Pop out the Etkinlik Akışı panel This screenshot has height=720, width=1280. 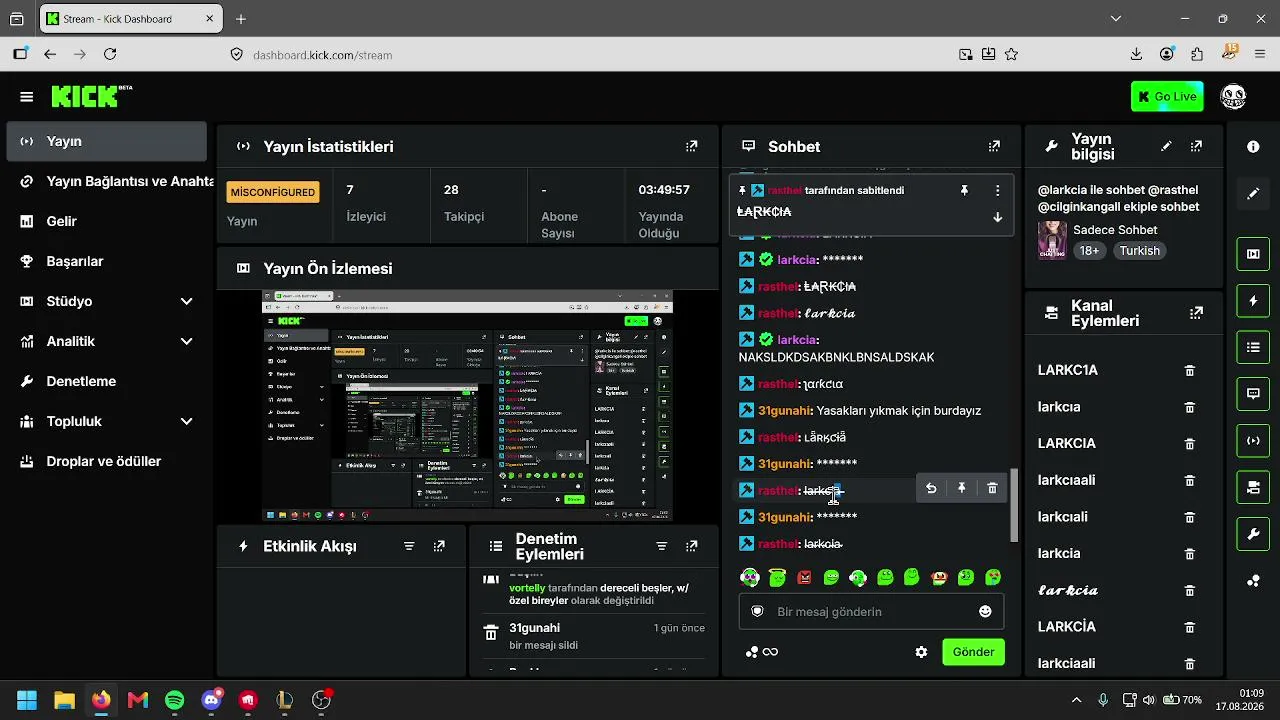point(439,546)
